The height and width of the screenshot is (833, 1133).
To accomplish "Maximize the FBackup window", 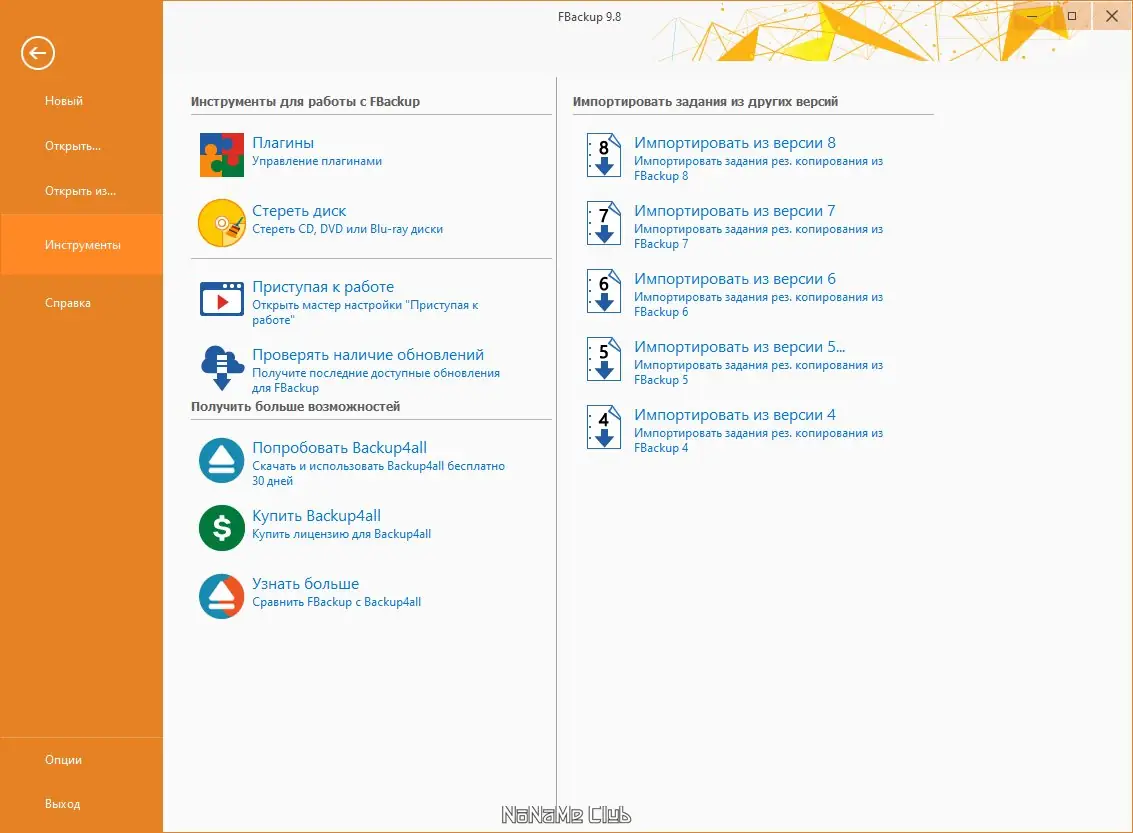I will pyautogui.click(x=1072, y=16).
